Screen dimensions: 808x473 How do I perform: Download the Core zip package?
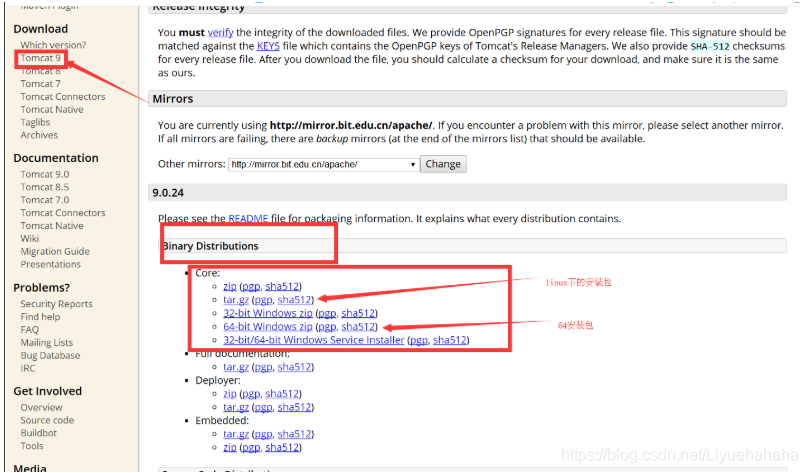(x=230, y=286)
